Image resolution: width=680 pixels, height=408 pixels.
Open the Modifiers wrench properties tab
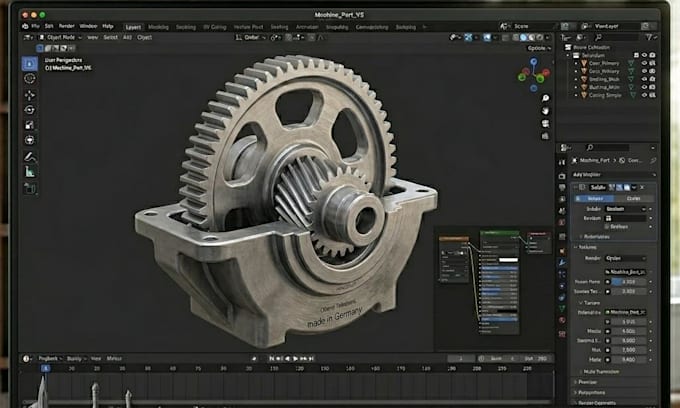[x=562, y=263]
